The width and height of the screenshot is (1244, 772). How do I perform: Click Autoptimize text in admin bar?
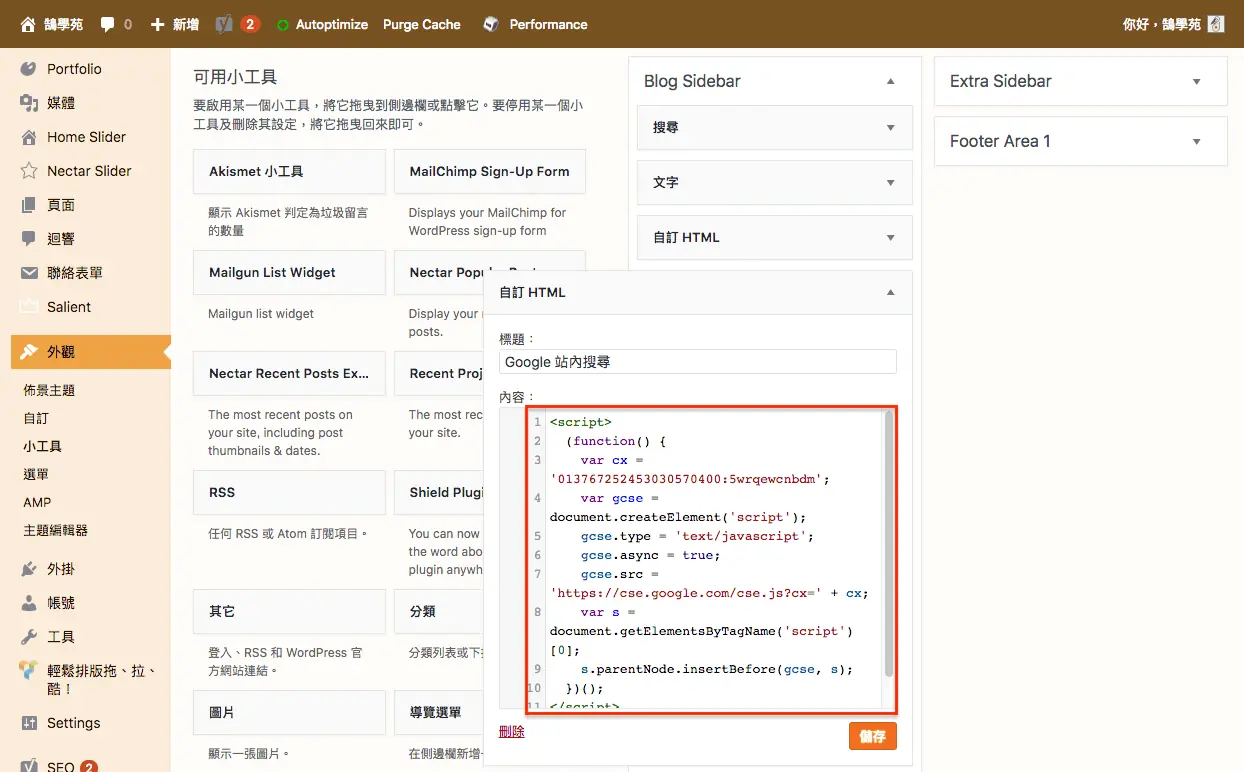click(332, 24)
